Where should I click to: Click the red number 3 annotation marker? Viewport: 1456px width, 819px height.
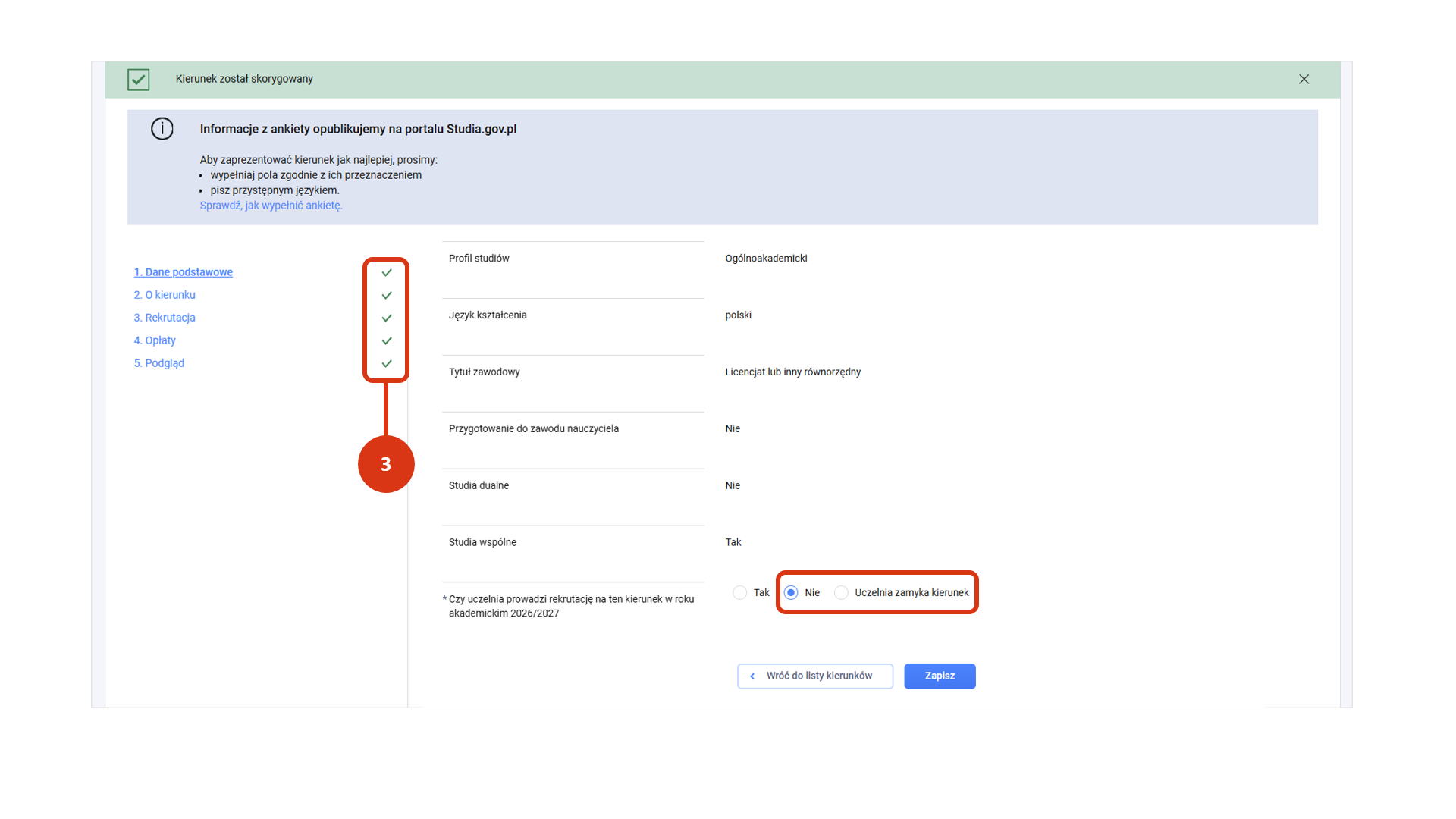386,464
